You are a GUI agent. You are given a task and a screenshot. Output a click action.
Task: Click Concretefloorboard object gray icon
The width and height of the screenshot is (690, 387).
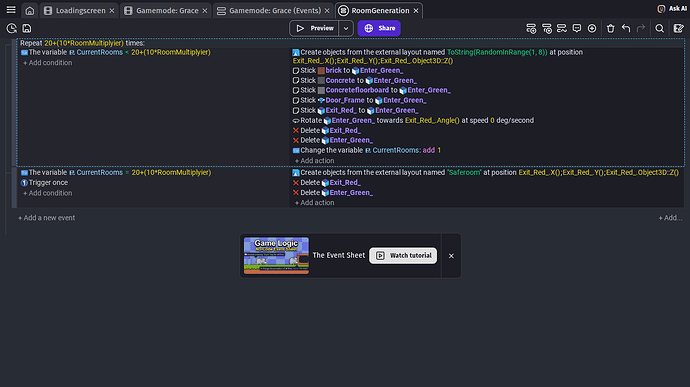(x=321, y=90)
